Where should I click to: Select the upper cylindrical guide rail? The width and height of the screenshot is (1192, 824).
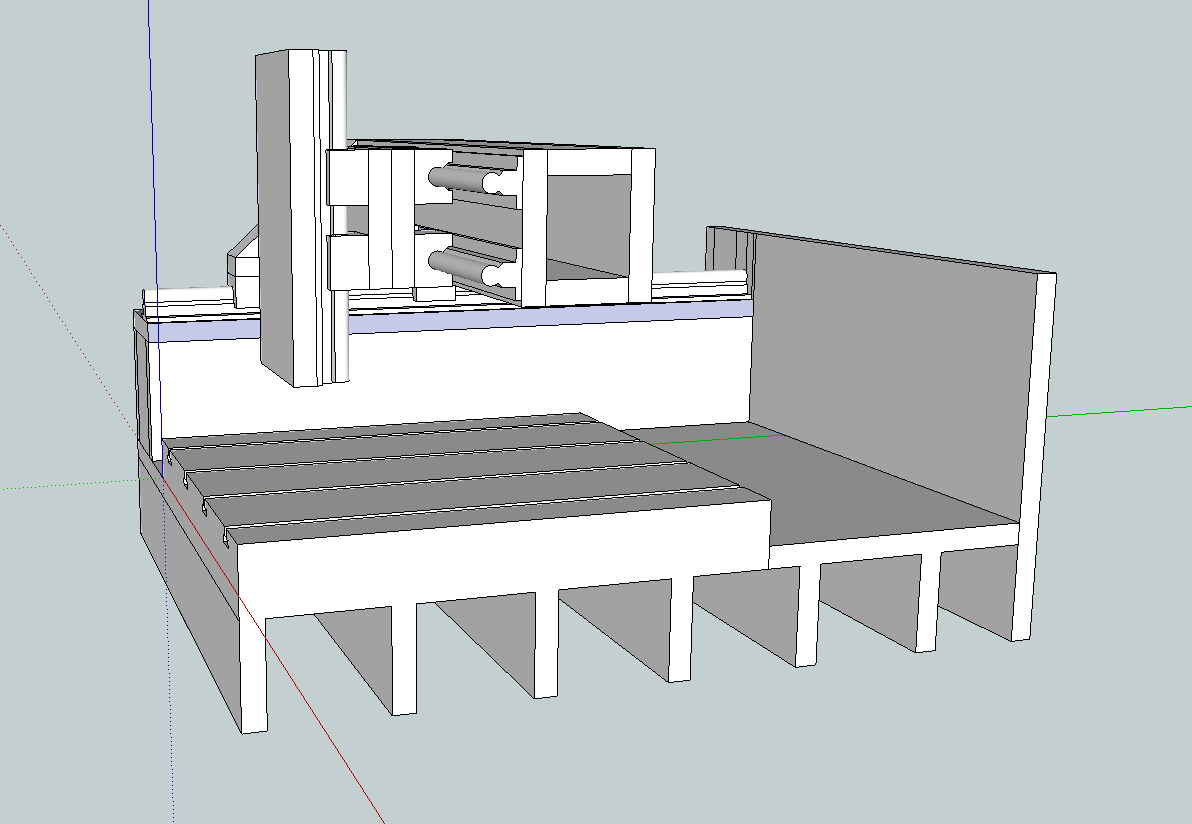[x=464, y=179]
